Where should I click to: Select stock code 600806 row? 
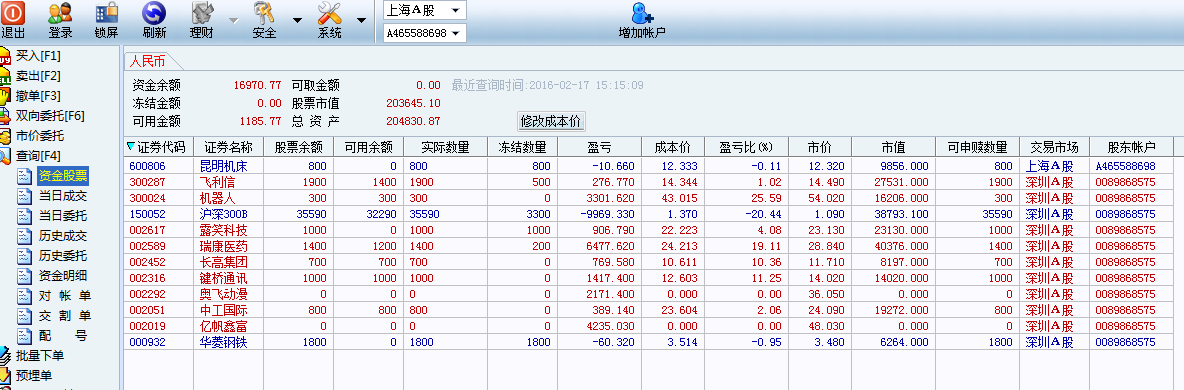click(x=649, y=166)
